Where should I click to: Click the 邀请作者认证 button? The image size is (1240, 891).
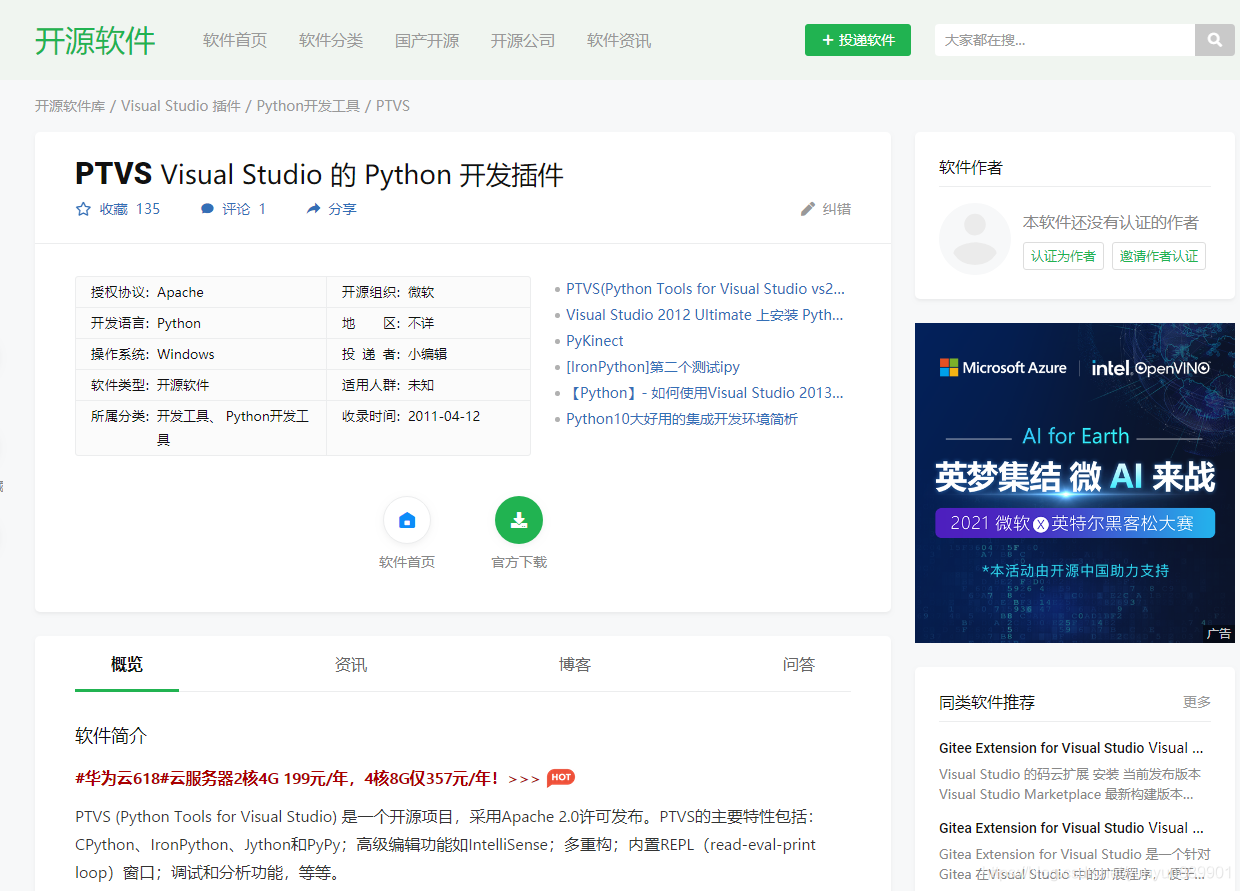[x=1159, y=256]
